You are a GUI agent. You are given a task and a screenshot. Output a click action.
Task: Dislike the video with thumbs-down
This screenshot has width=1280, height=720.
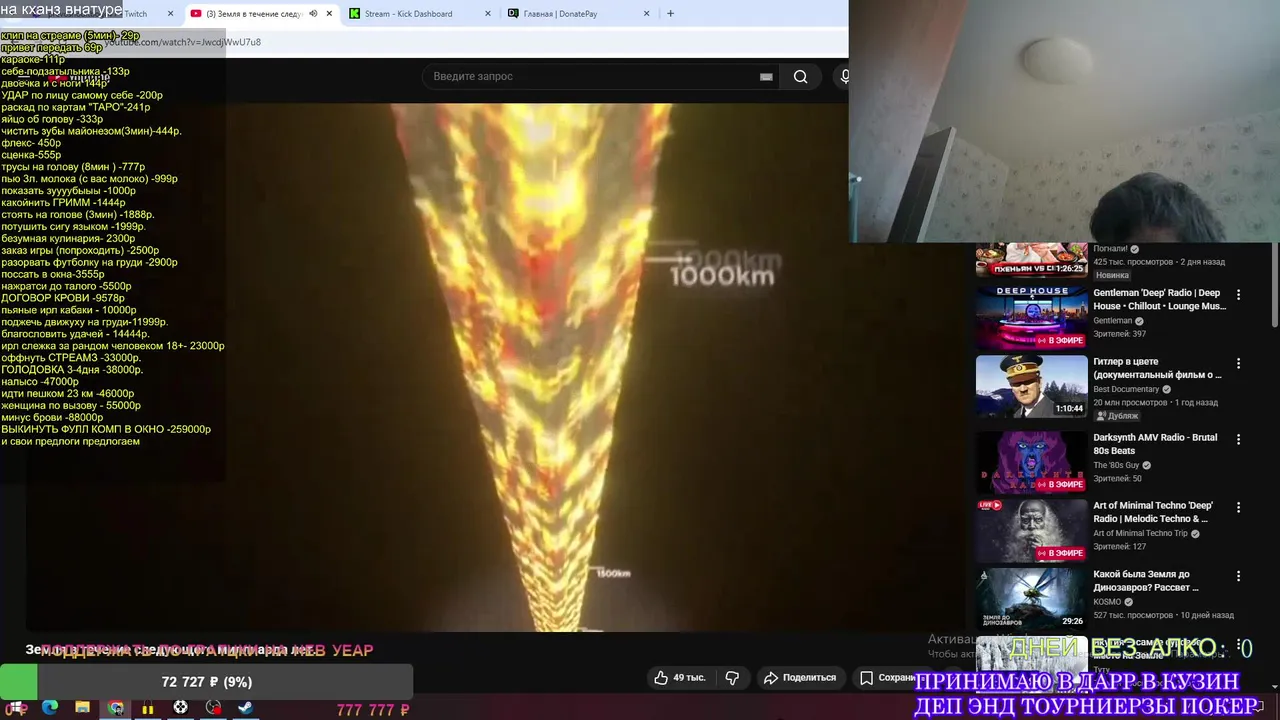(x=732, y=678)
